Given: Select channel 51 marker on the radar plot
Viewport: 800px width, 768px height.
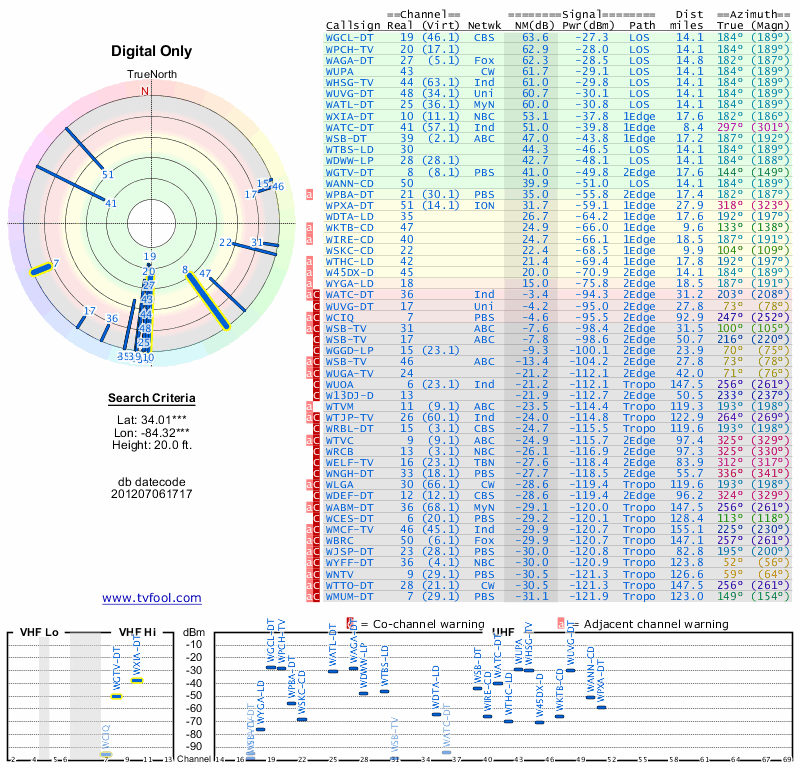Looking at the screenshot, I should [x=108, y=175].
